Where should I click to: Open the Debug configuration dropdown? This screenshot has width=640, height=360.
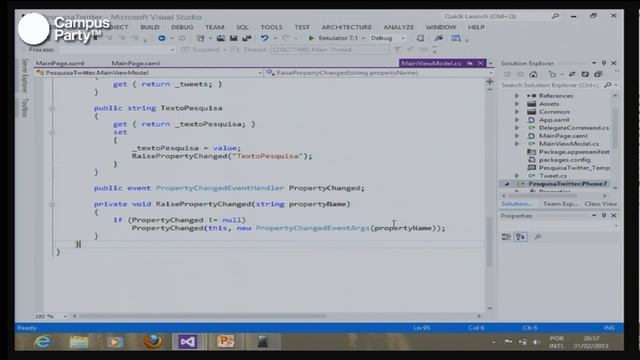tap(403, 38)
